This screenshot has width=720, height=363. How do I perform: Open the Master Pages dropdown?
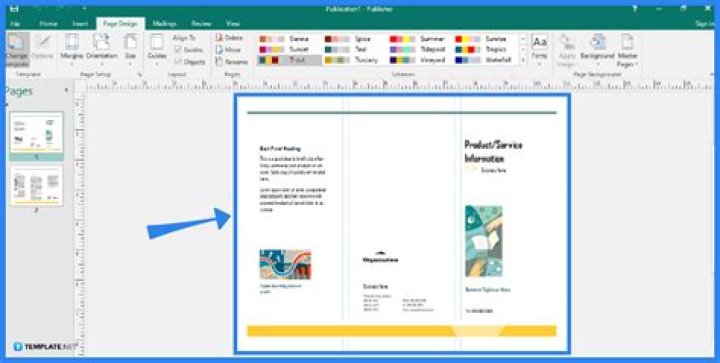click(627, 50)
